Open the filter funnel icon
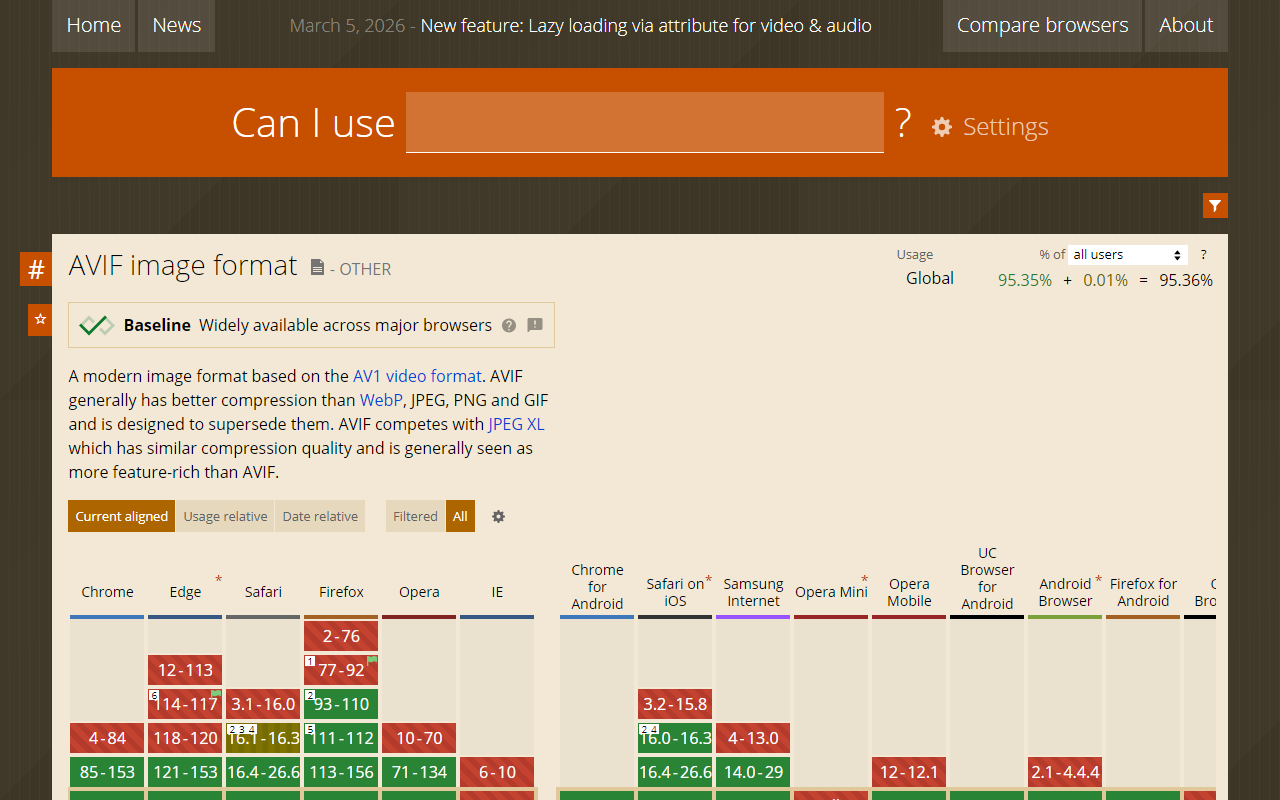This screenshot has height=800, width=1280. pos(1215,205)
